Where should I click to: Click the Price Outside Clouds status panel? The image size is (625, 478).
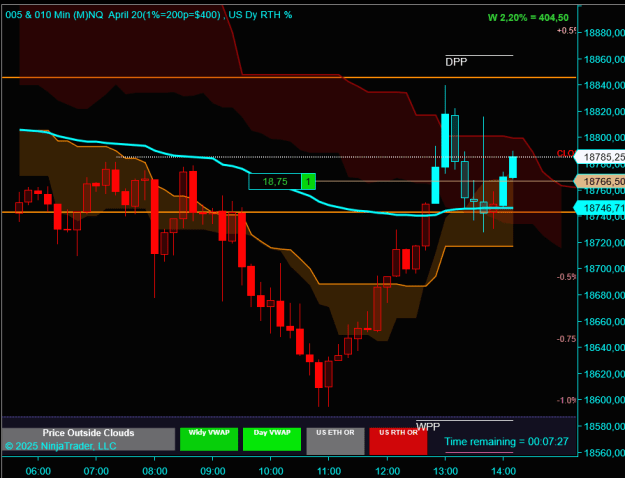click(x=88, y=439)
